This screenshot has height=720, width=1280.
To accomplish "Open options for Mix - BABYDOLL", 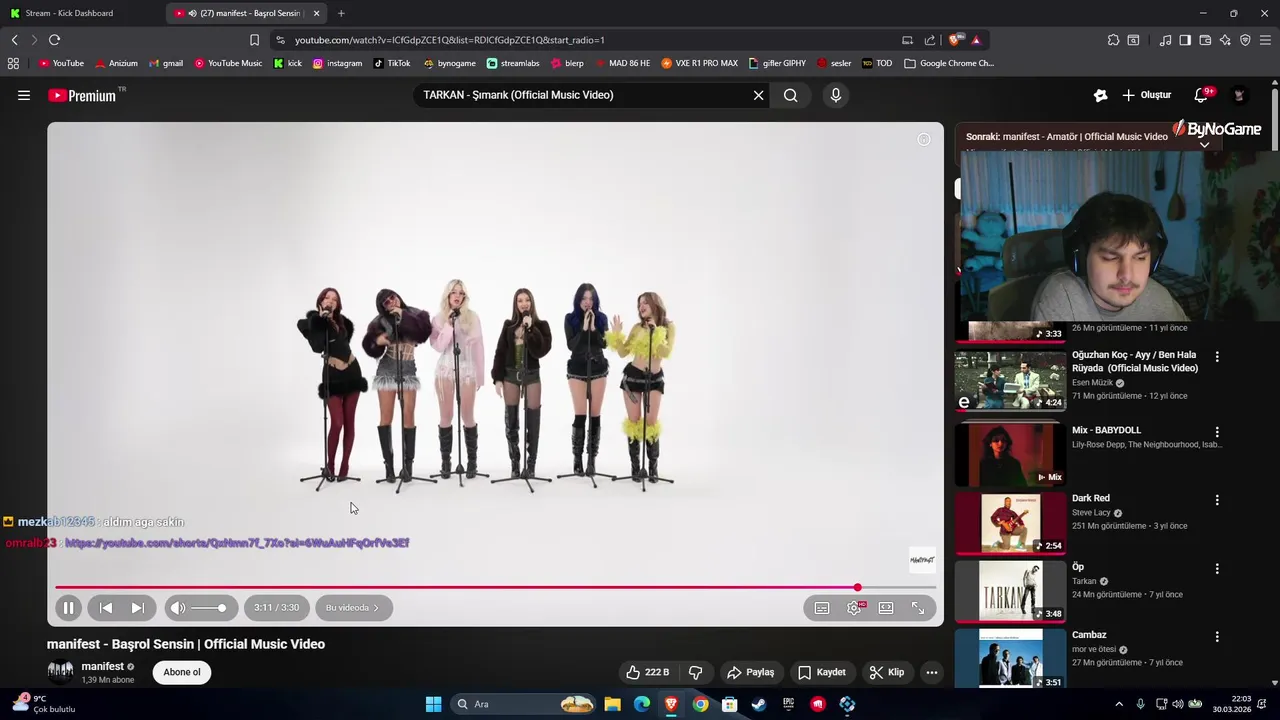I will 1217,432.
